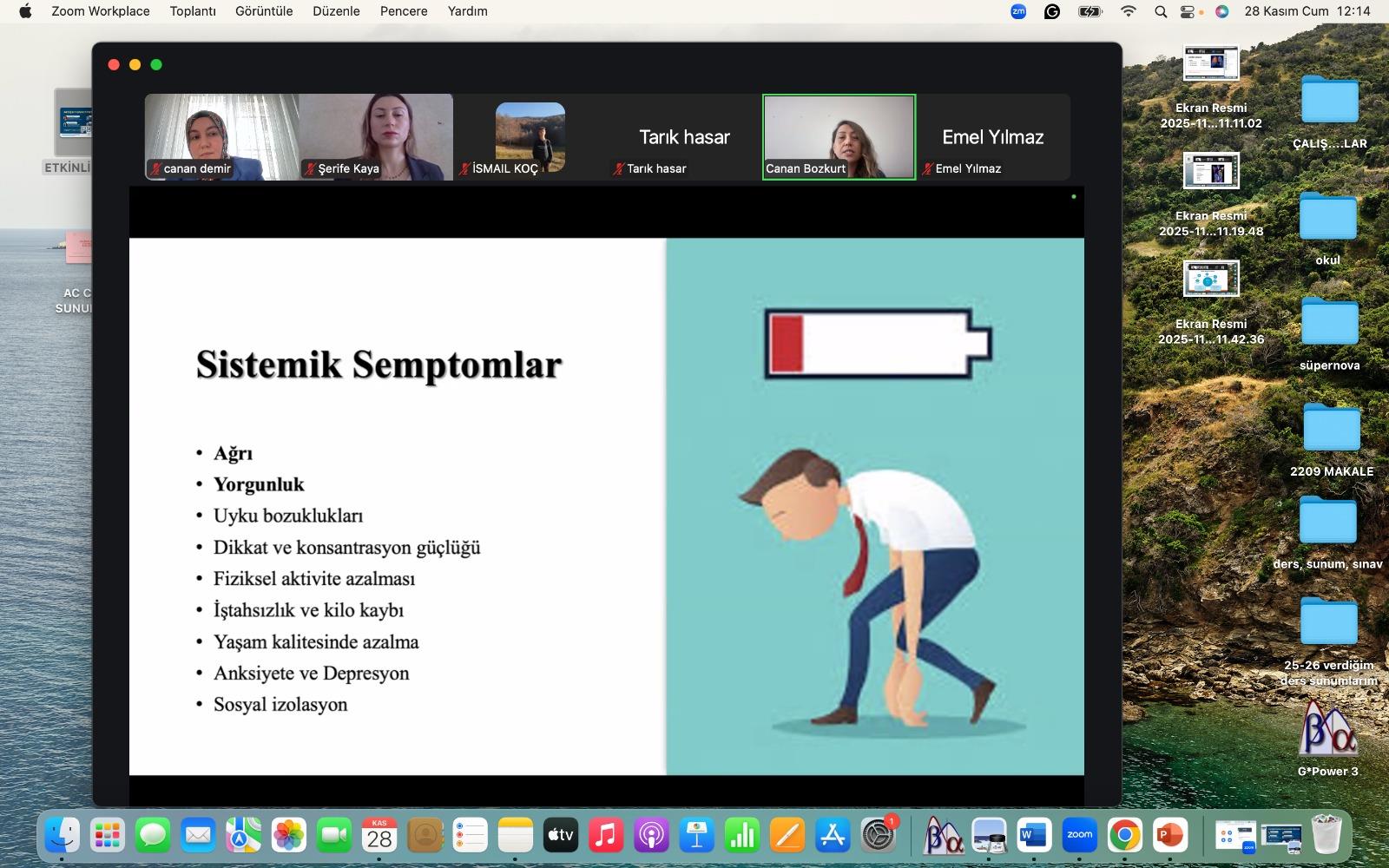Open Grammarly from the menu bar

pos(1052,11)
